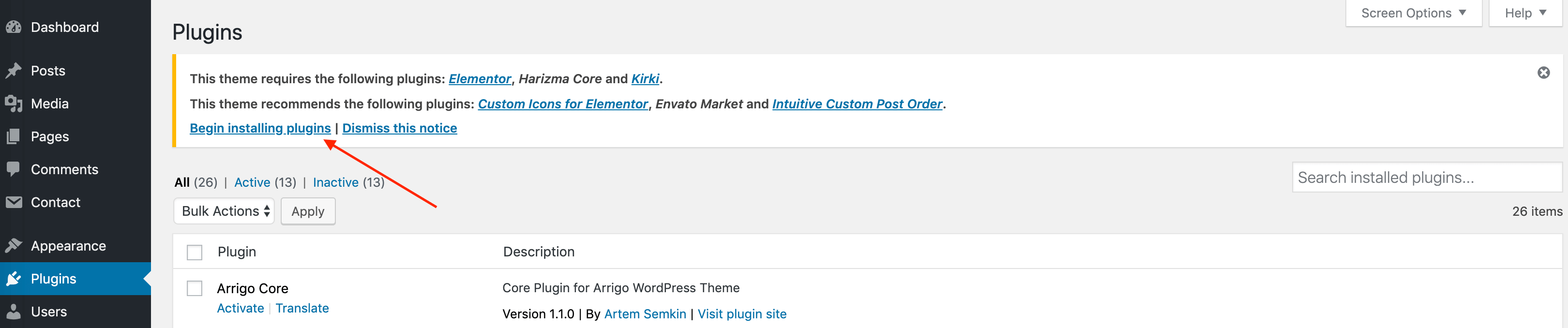Expand the Help dropdown tab

coord(1525,14)
